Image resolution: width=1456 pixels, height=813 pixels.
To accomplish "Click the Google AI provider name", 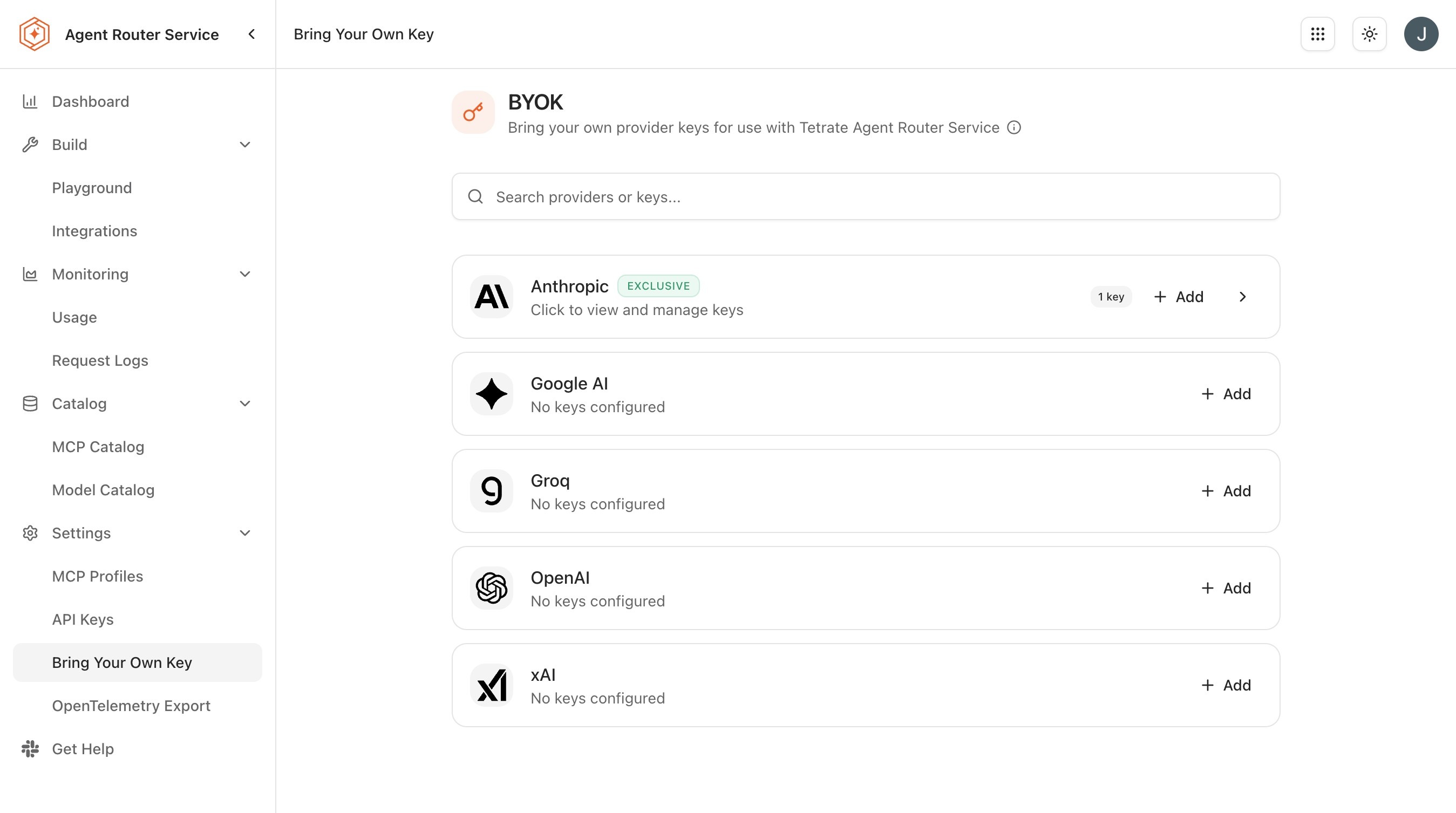I will tap(569, 384).
